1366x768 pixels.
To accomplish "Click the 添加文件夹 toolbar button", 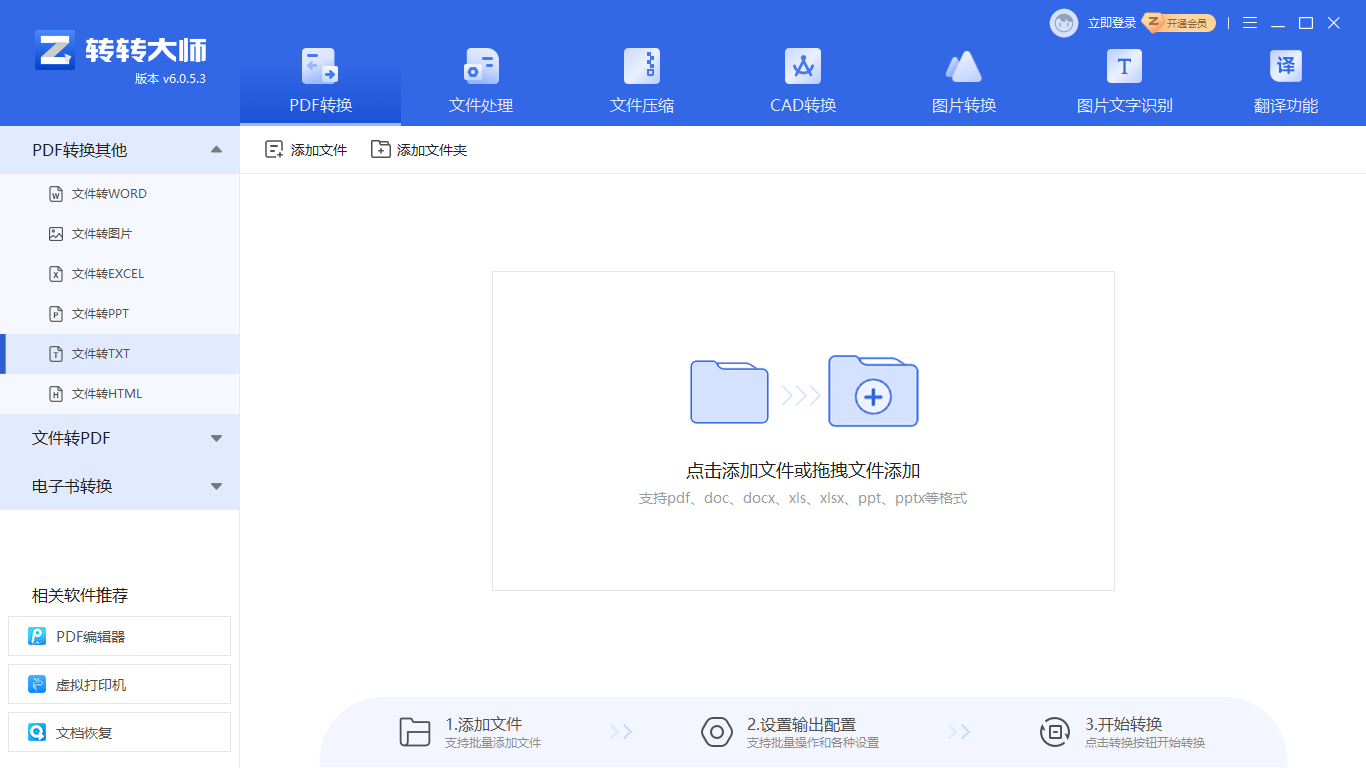I will tap(419, 150).
